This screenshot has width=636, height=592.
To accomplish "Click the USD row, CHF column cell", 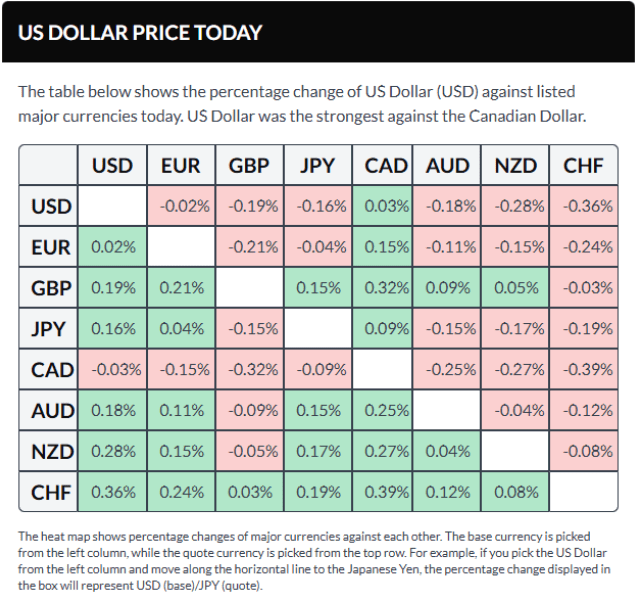I will (x=583, y=207).
